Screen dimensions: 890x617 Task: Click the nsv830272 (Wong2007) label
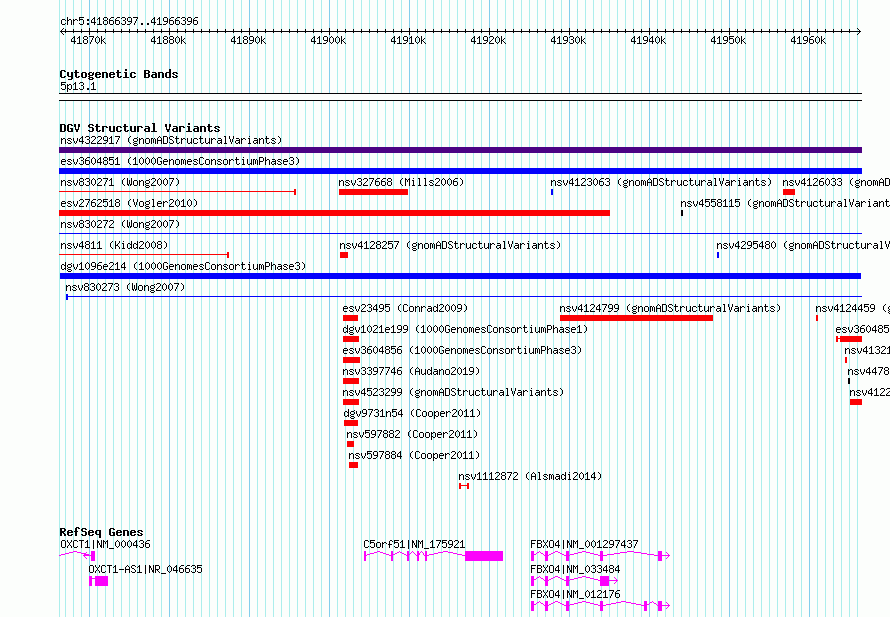[120, 224]
